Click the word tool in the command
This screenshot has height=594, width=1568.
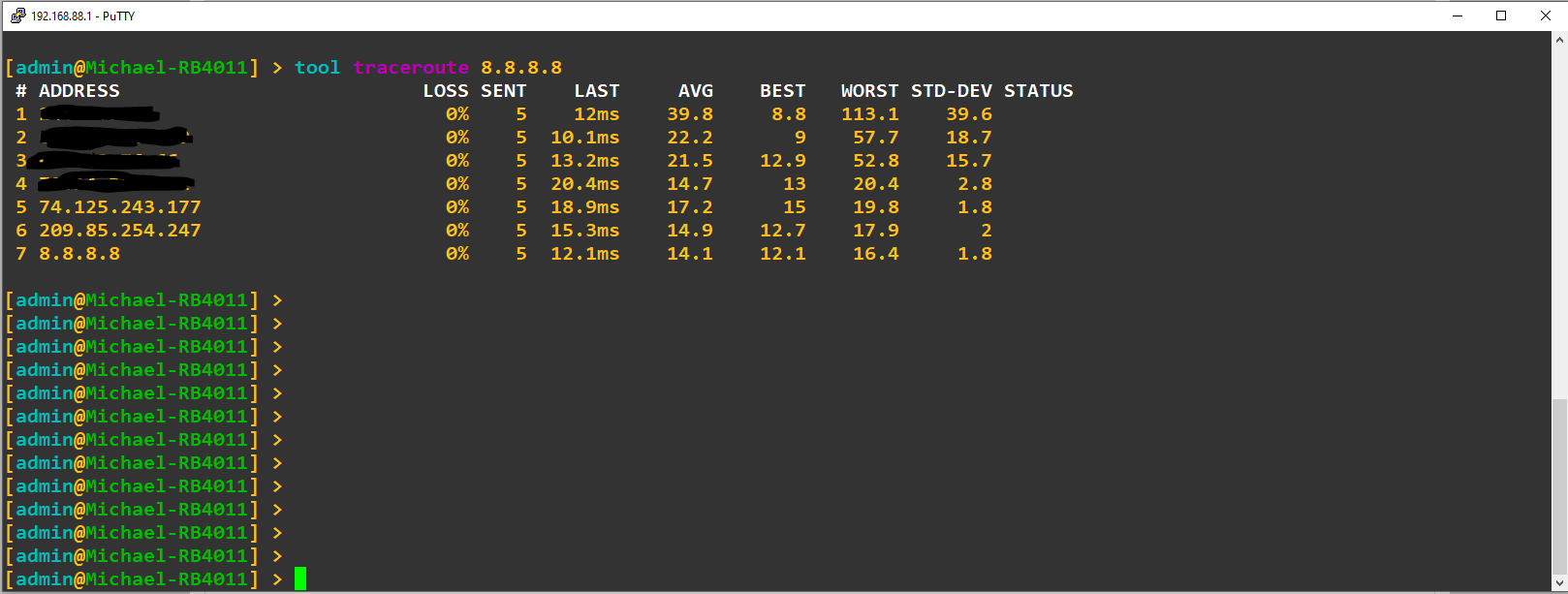(318, 68)
